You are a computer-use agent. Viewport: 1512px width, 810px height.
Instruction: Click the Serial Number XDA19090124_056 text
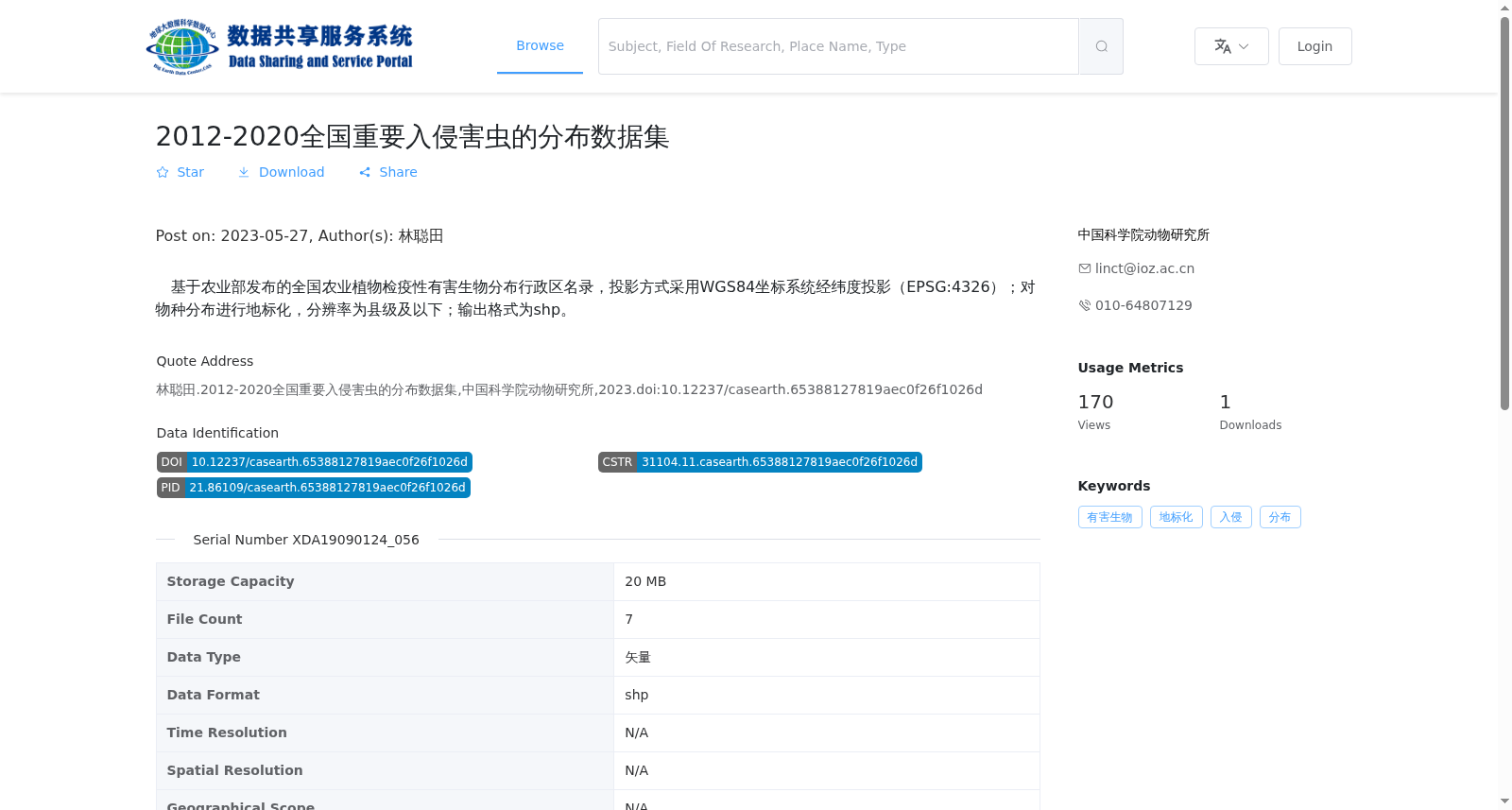click(x=306, y=540)
